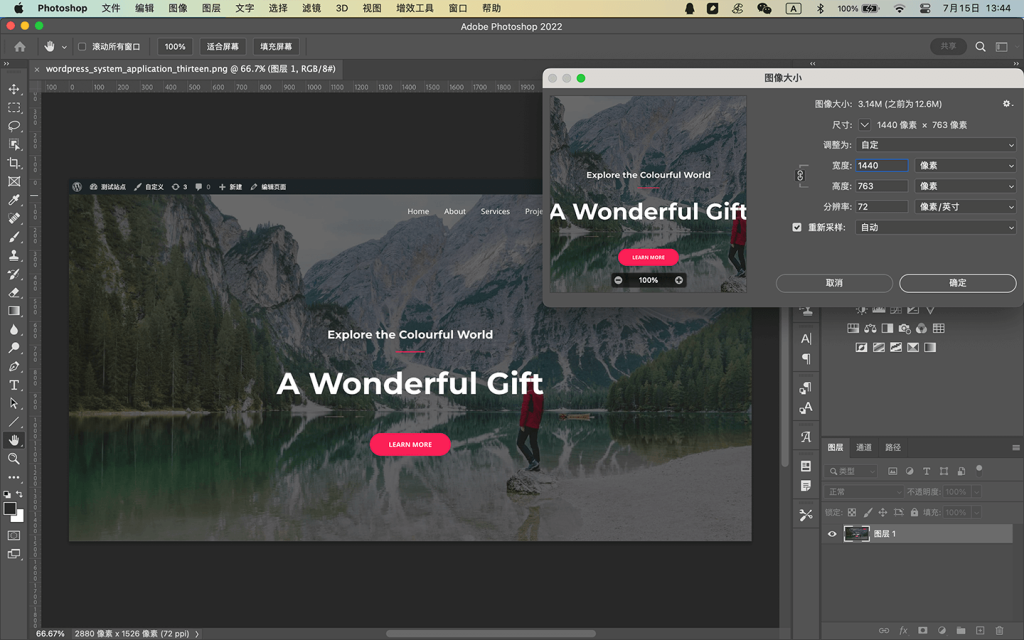Open the 图像 menu

coord(178,8)
